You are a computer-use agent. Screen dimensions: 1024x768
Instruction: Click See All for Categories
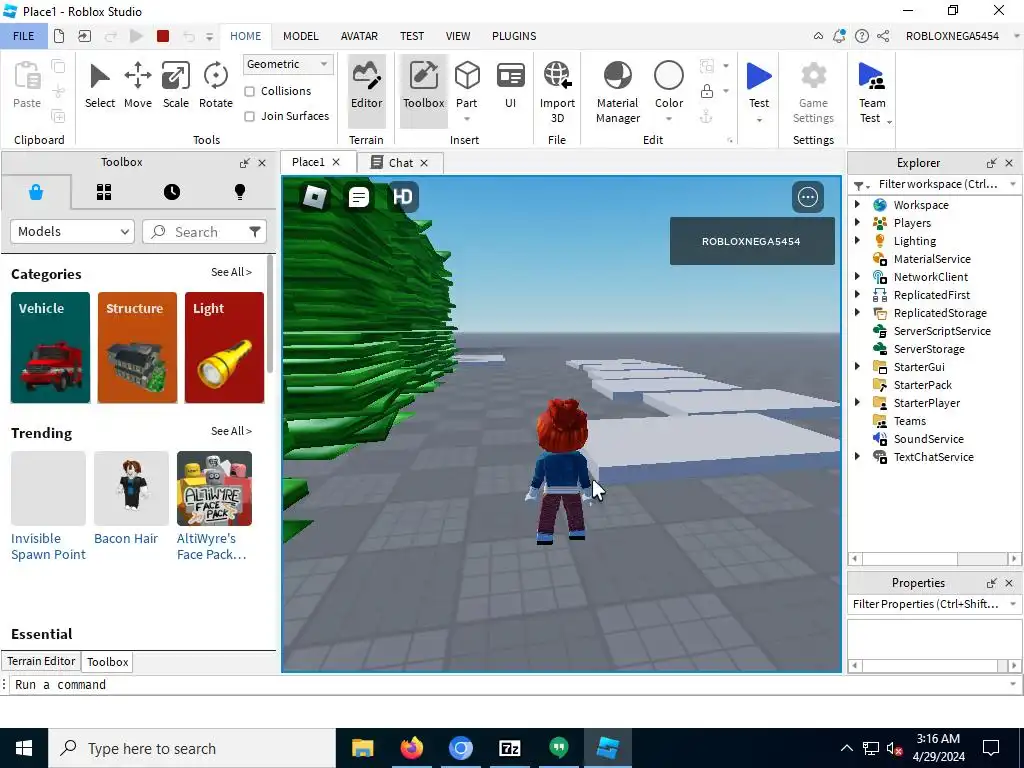coord(231,272)
